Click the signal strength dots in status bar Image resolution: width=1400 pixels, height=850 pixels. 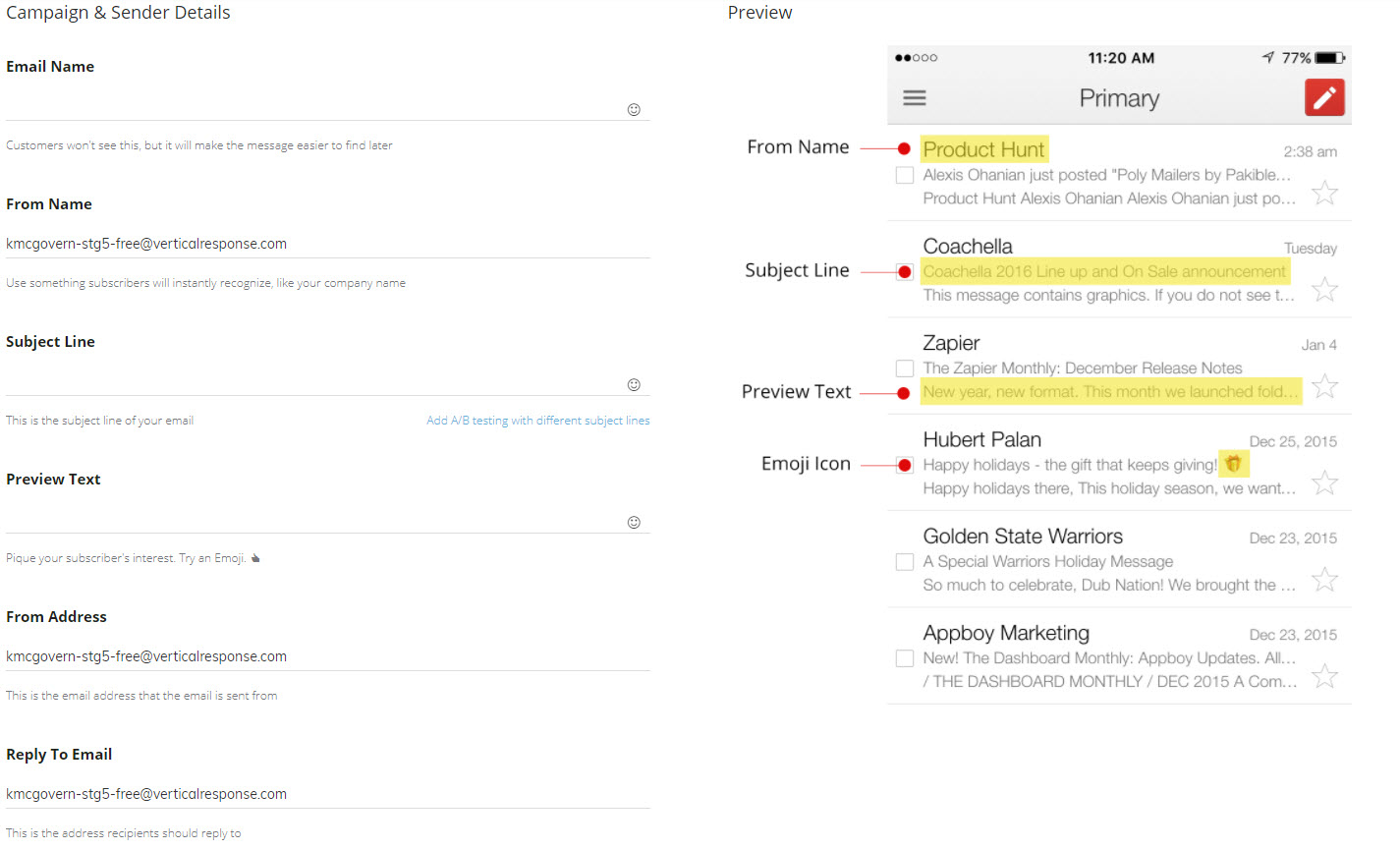coord(916,58)
